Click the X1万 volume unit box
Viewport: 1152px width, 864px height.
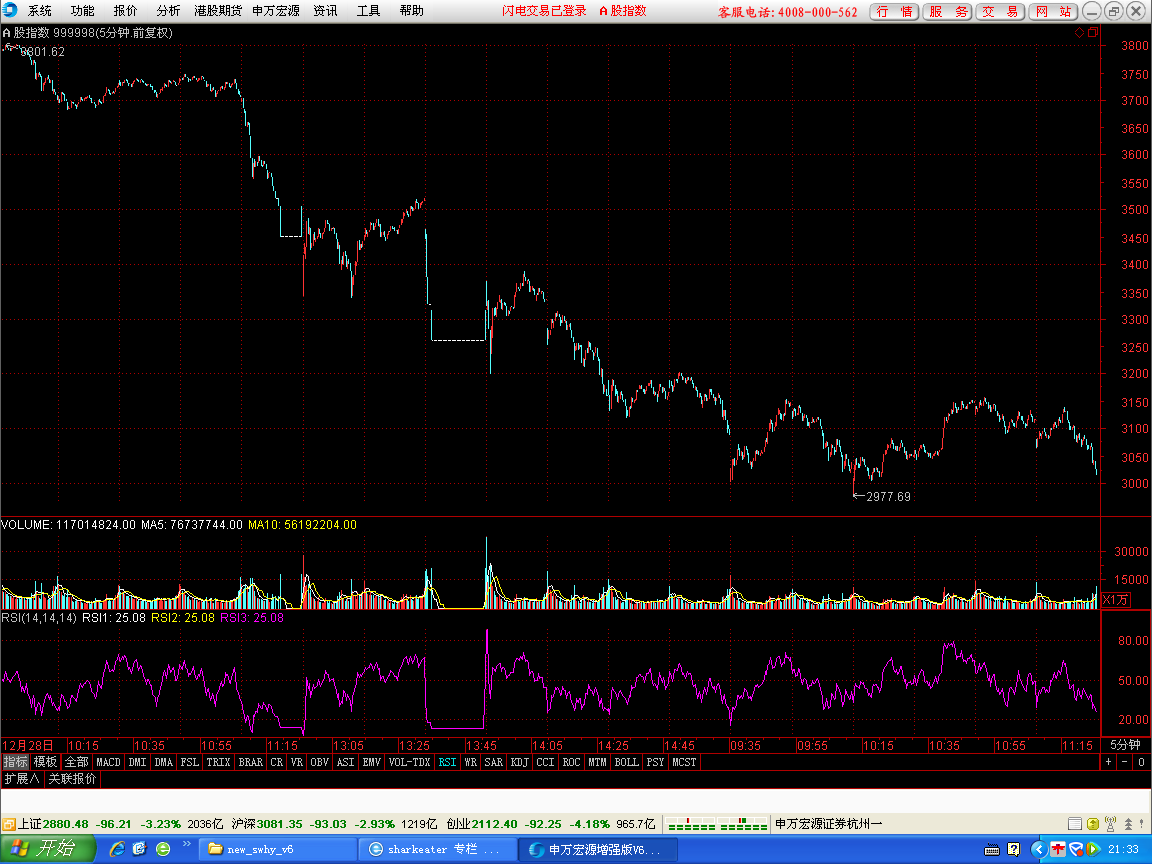(x=1115, y=600)
